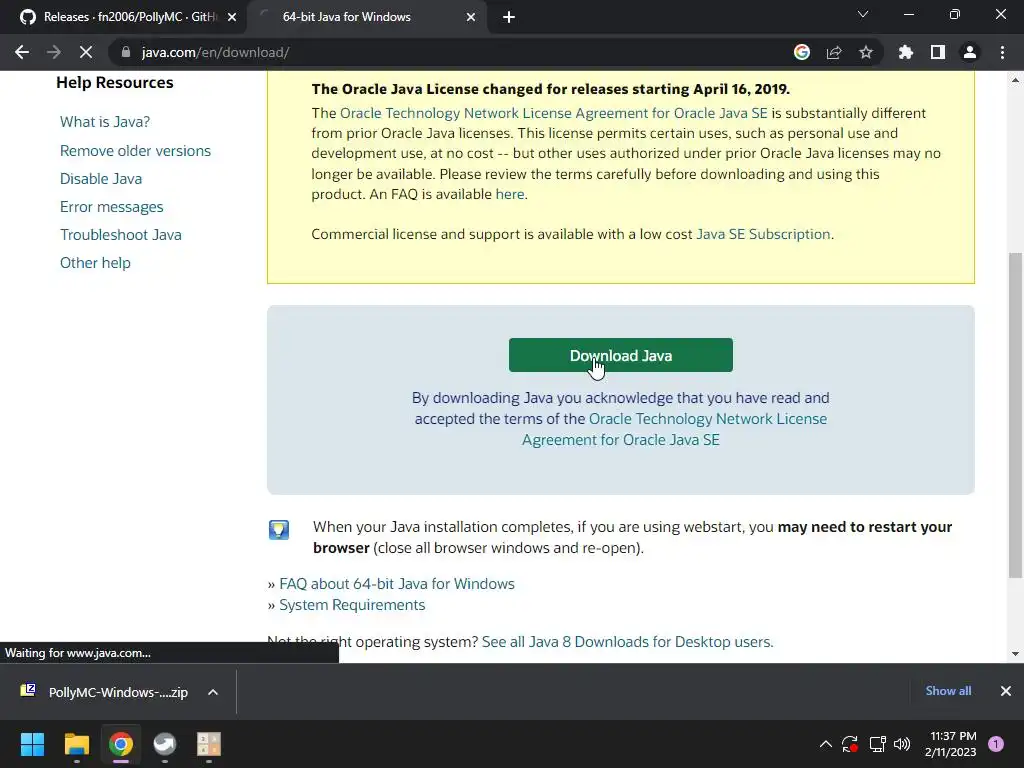1024x768 pixels.
Task: Click the sync status tray icon
Action: [850, 744]
